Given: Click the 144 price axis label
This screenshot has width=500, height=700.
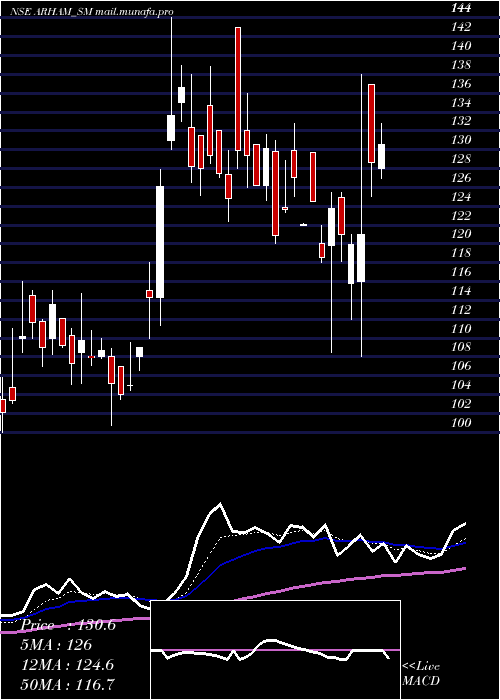Looking at the screenshot, I should (461, 8).
